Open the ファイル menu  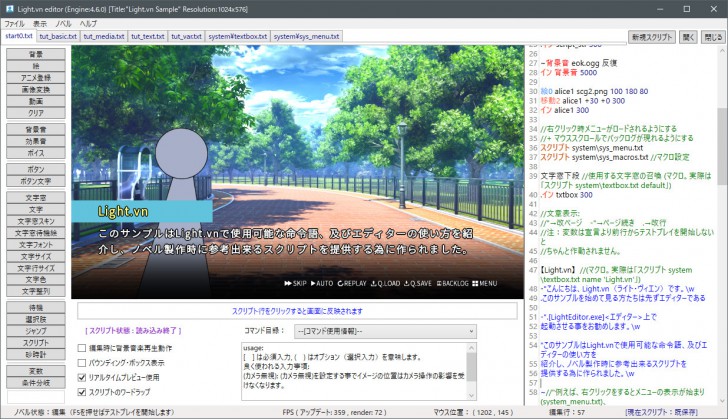pyautogui.click(x=14, y=24)
